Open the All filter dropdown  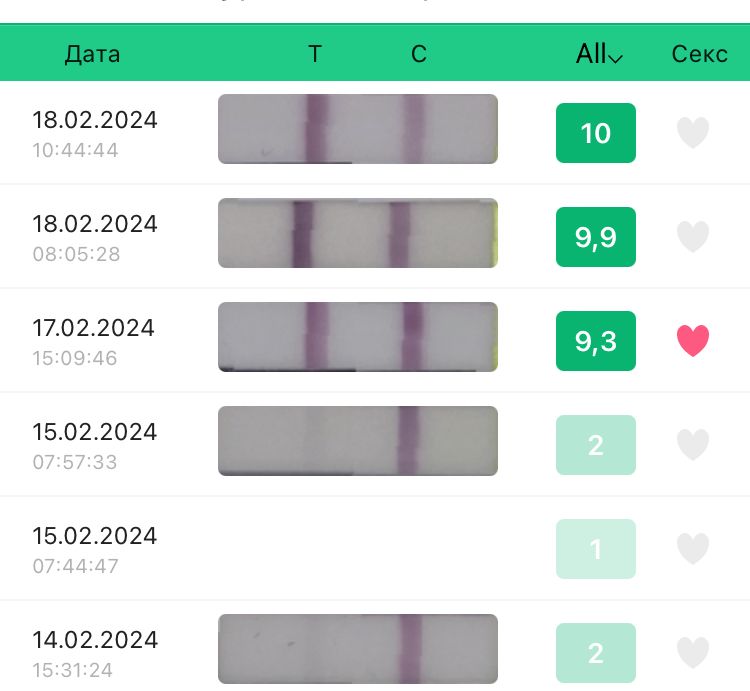click(599, 54)
